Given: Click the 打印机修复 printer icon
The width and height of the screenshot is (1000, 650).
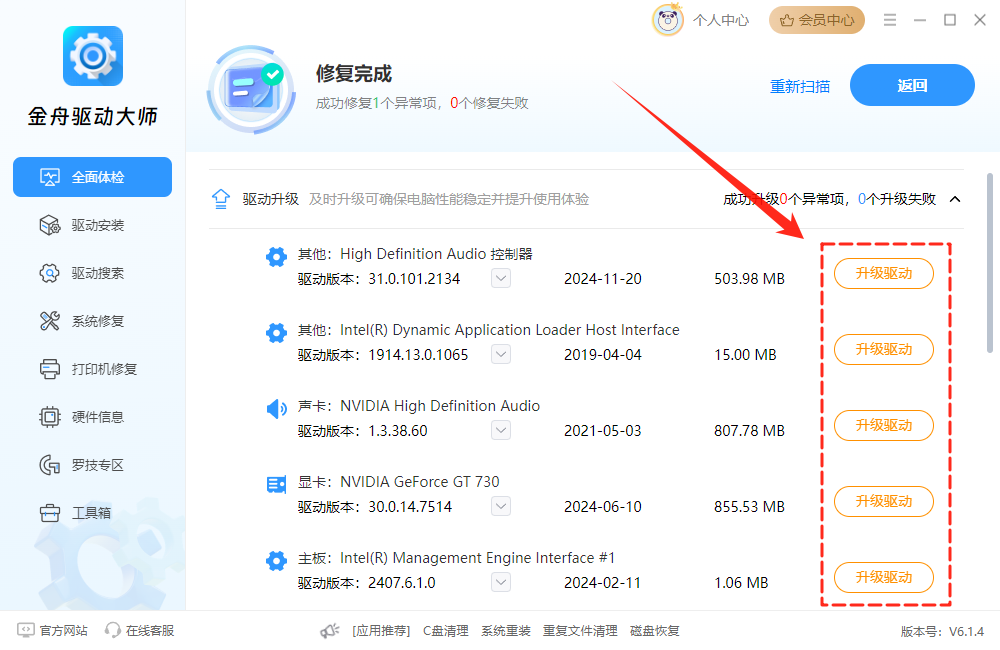Looking at the screenshot, I should point(50,369).
